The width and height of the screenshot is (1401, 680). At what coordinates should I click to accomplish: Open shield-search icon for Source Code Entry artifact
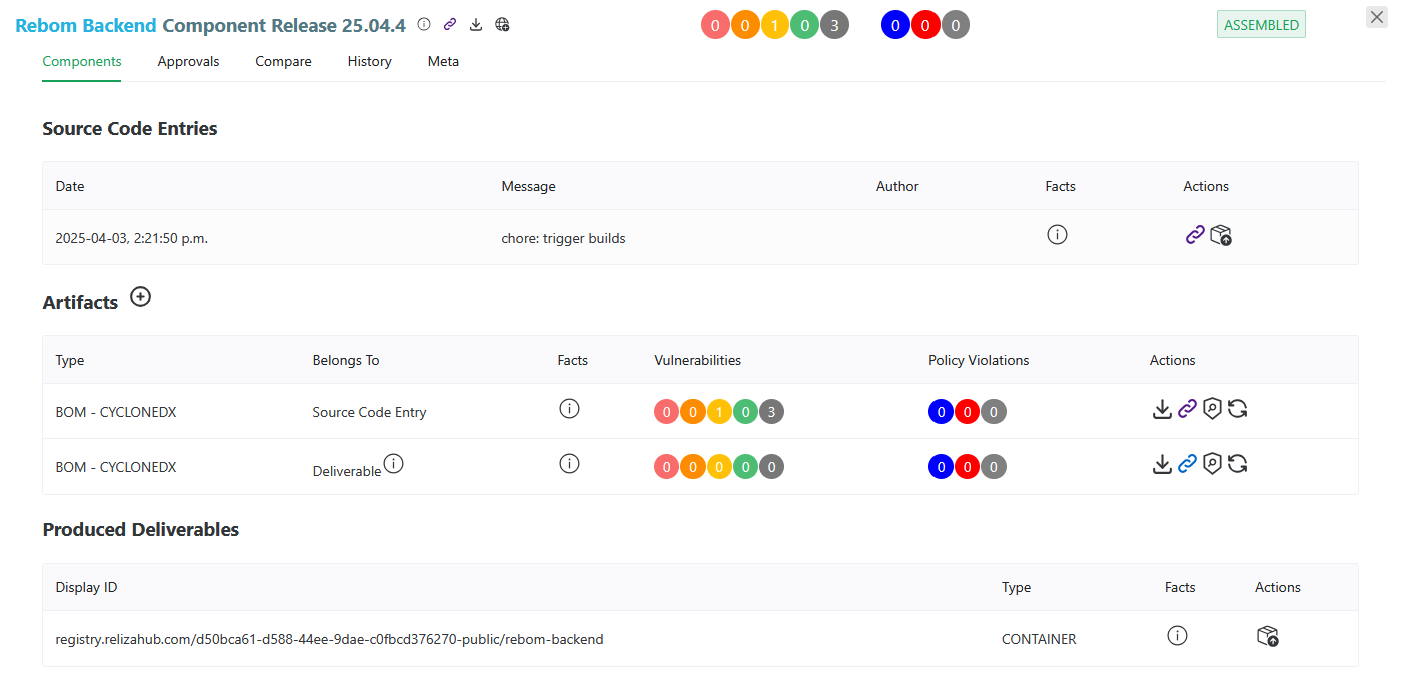click(1212, 408)
